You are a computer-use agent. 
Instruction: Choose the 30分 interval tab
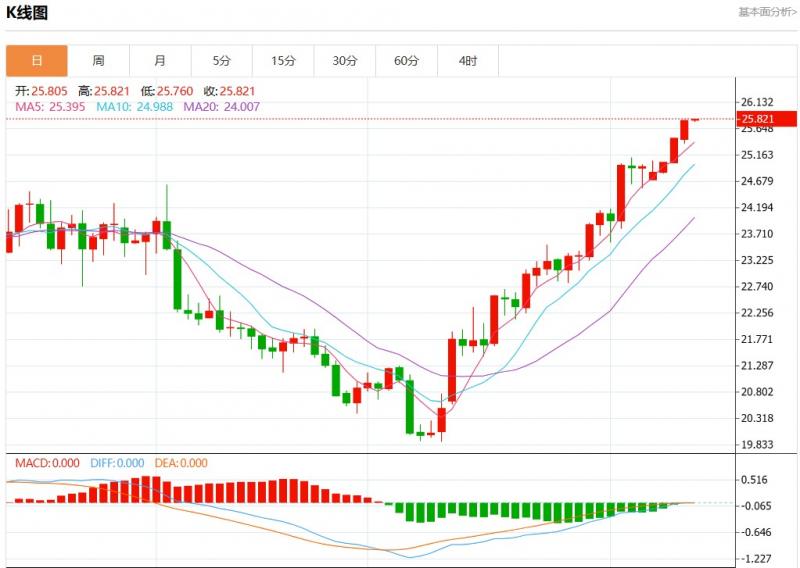click(x=345, y=61)
